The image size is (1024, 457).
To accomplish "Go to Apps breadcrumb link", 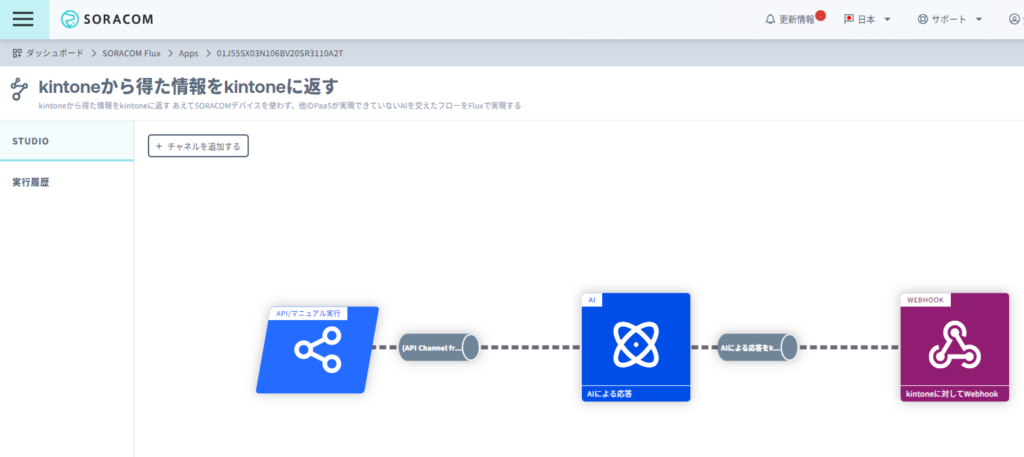I will pyautogui.click(x=189, y=53).
